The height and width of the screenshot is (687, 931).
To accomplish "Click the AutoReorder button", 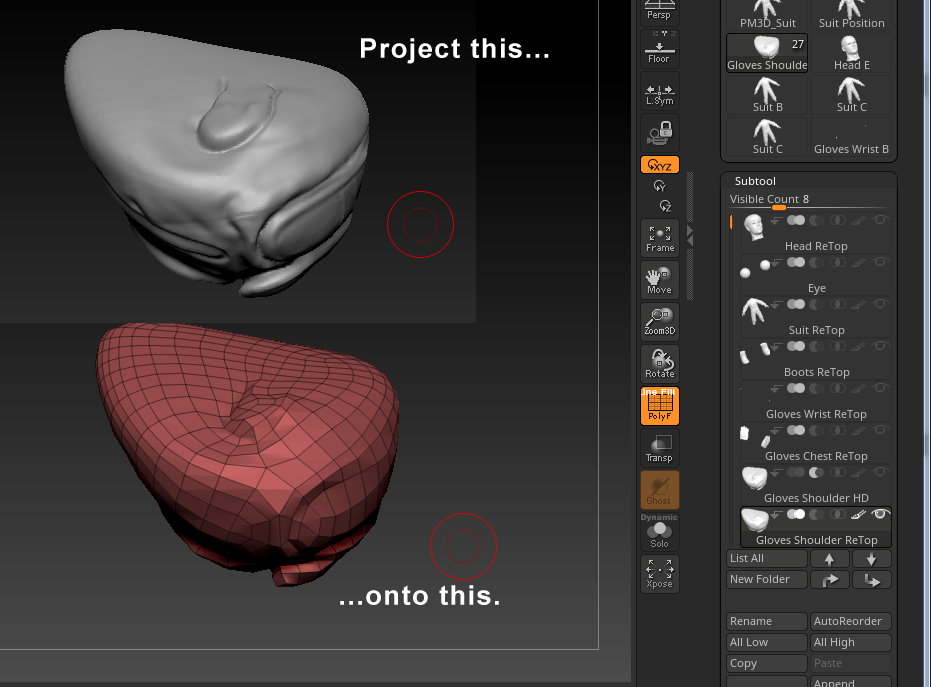I will (x=851, y=622).
